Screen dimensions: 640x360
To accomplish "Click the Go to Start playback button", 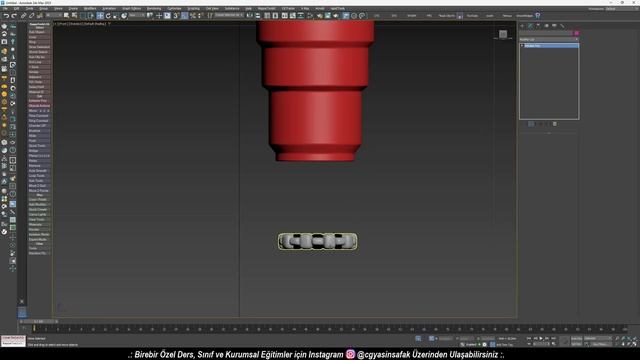I will pyautogui.click(x=529, y=338).
